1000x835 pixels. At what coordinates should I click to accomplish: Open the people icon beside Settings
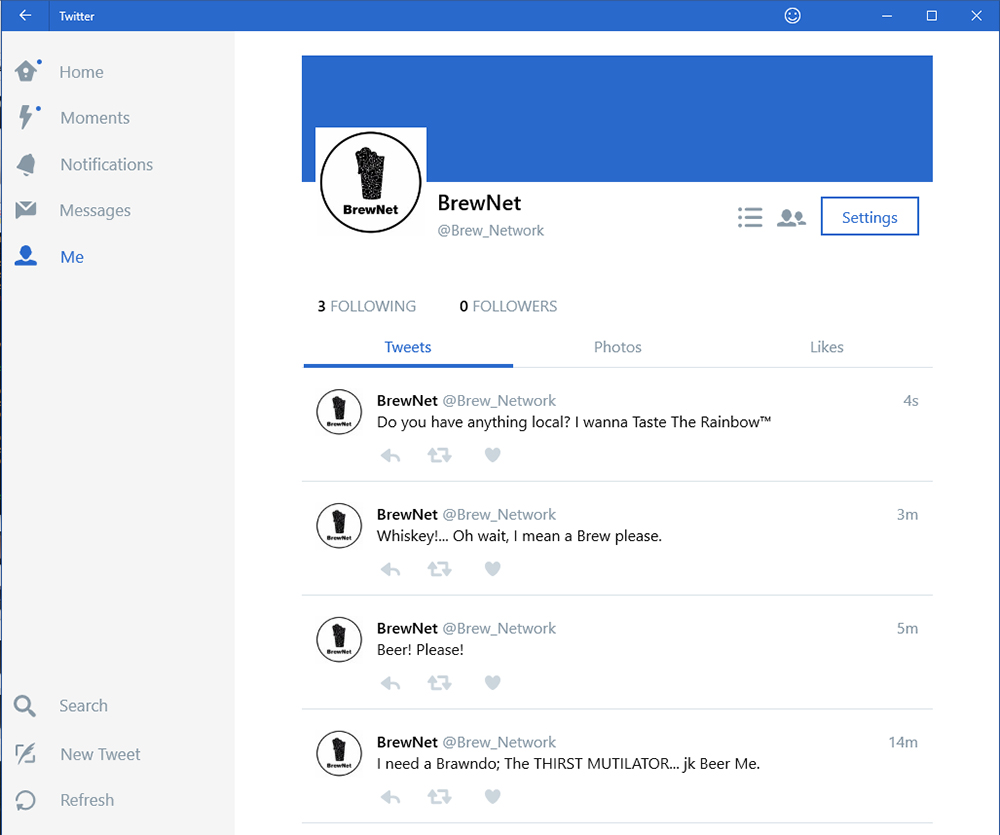pyautogui.click(x=791, y=218)
